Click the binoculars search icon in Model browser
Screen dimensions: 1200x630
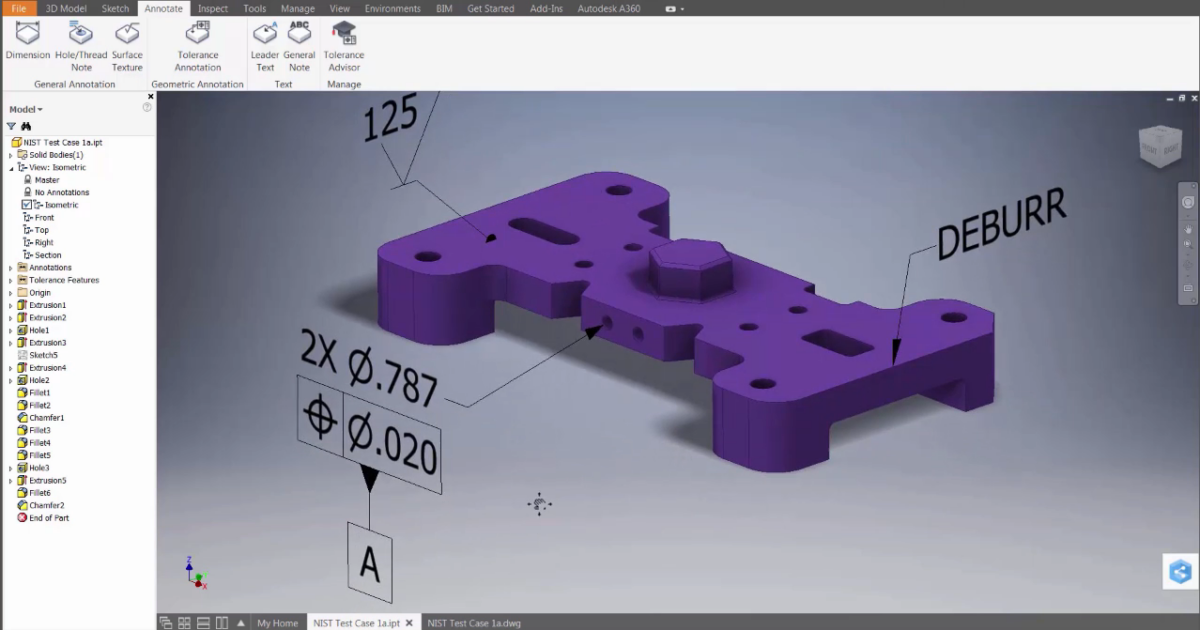click(28, 126)
